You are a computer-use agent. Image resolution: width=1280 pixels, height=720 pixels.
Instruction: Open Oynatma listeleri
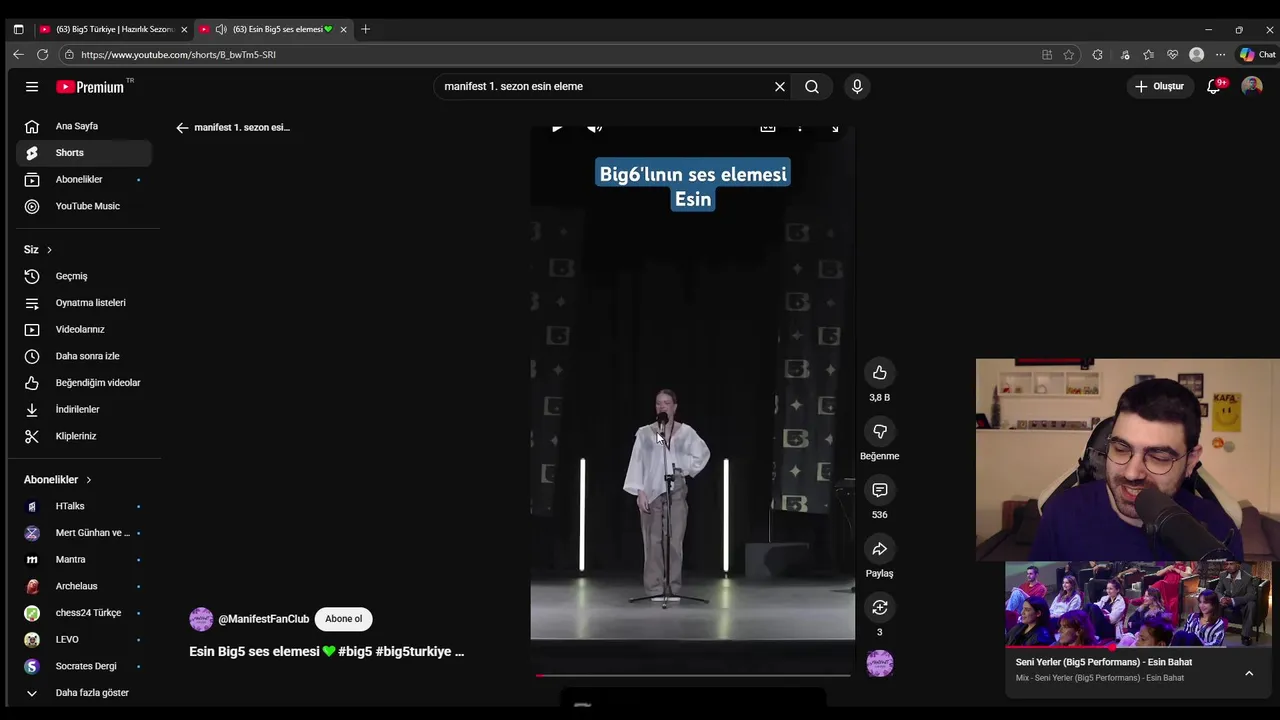click(x=84, y=303)
